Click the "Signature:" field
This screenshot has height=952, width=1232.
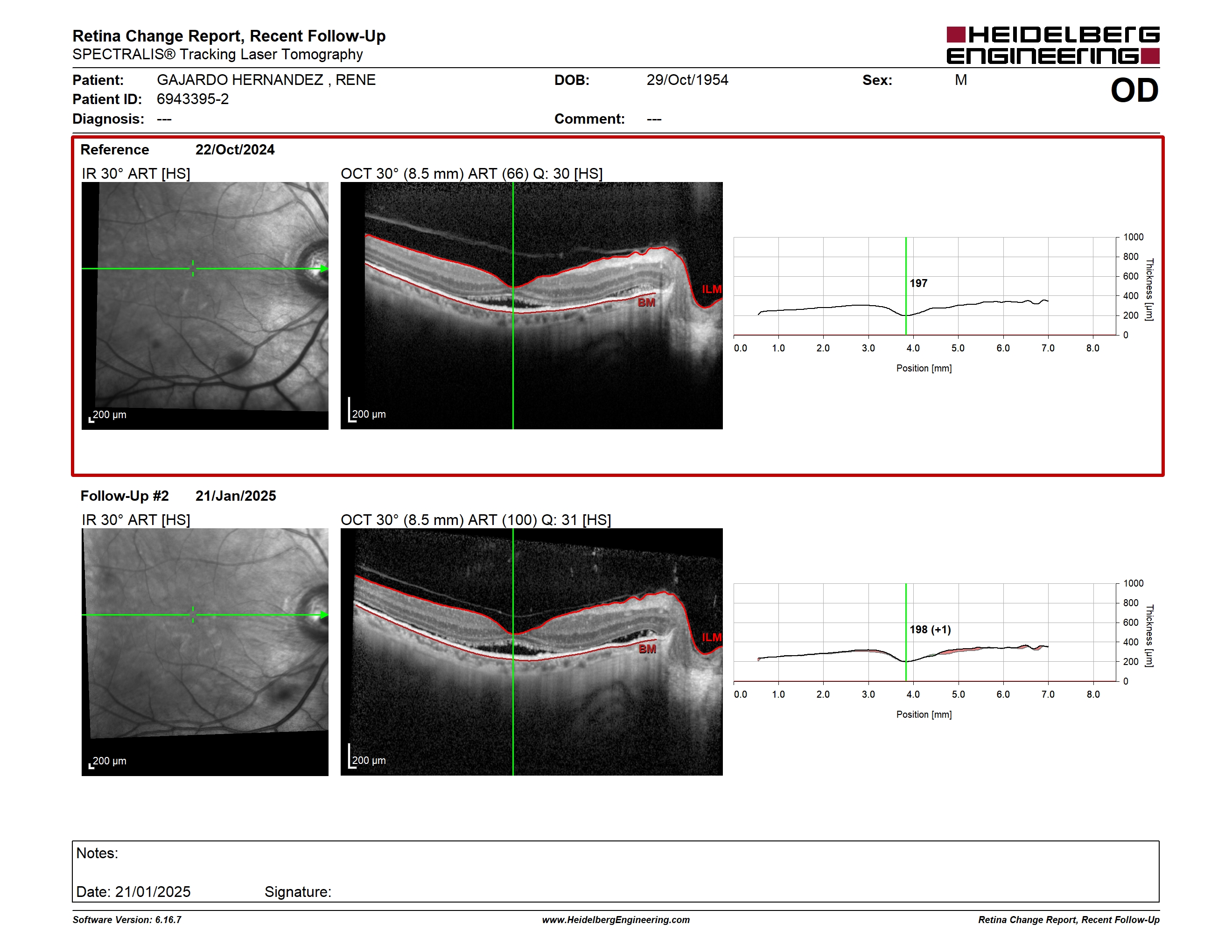(298, 892)
